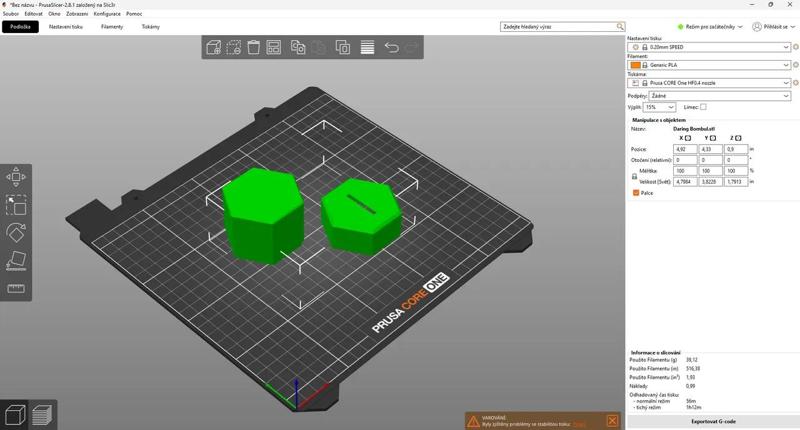Undo the last action
The width and height of the screenshot is (800, 430).
click(391, 47)
